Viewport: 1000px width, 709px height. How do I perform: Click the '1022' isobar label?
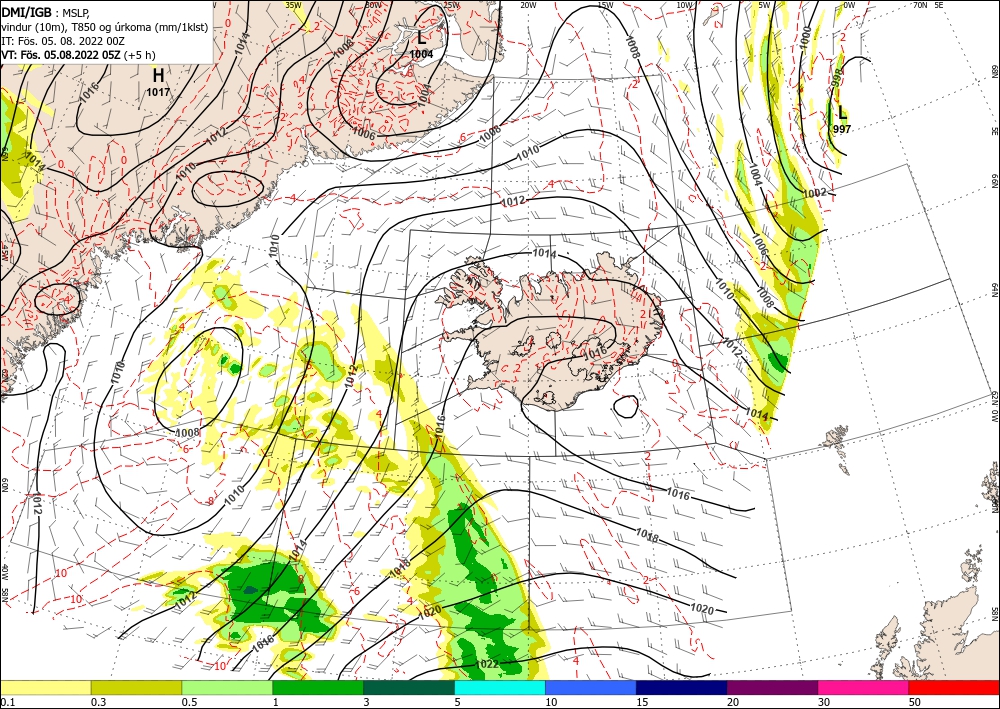[x=487, y=664]
